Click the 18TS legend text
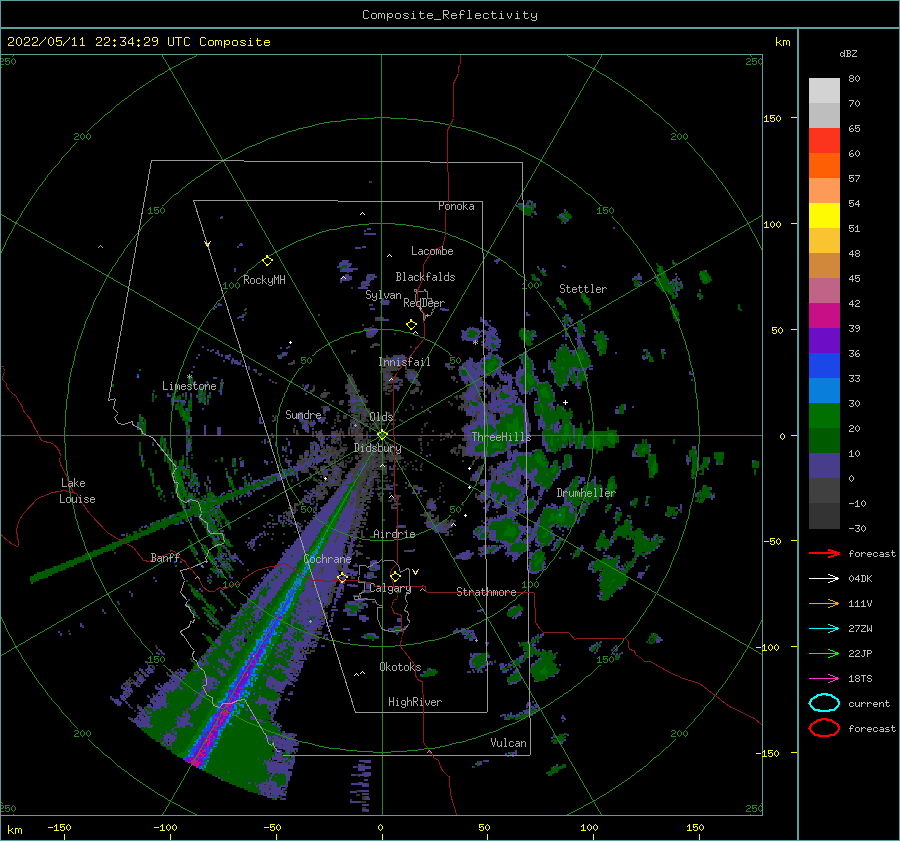Screen dimensions: 900x841 860,679
